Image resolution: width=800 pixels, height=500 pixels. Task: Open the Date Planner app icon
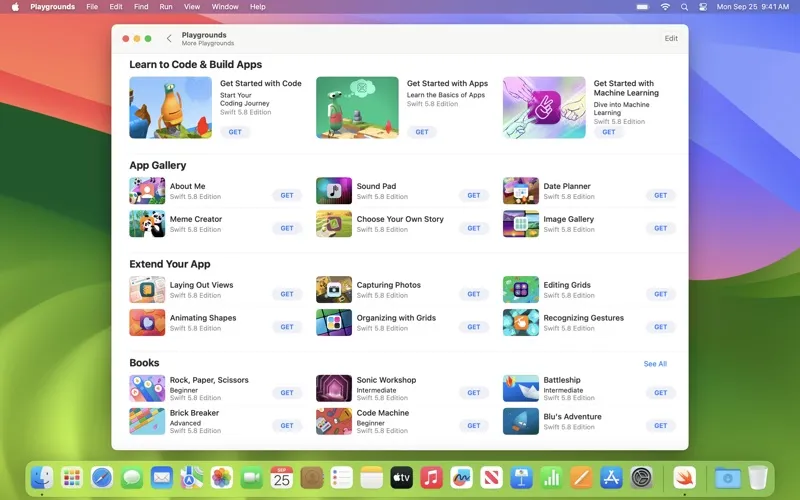pyautogui.click(x=520, y=191)
